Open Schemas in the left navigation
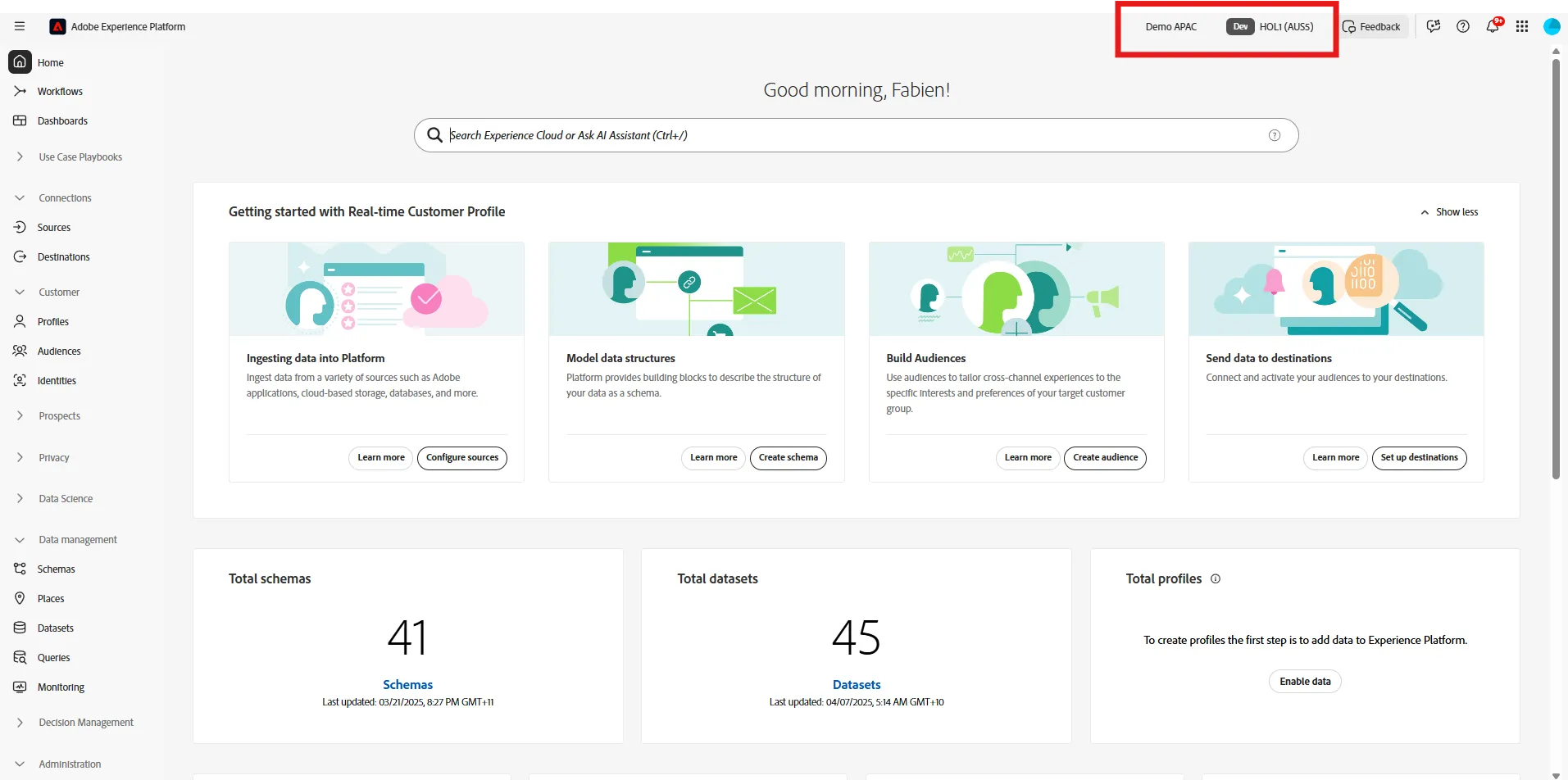The height and width of the screenshot is (780, 1568). [x=56, y=569]
